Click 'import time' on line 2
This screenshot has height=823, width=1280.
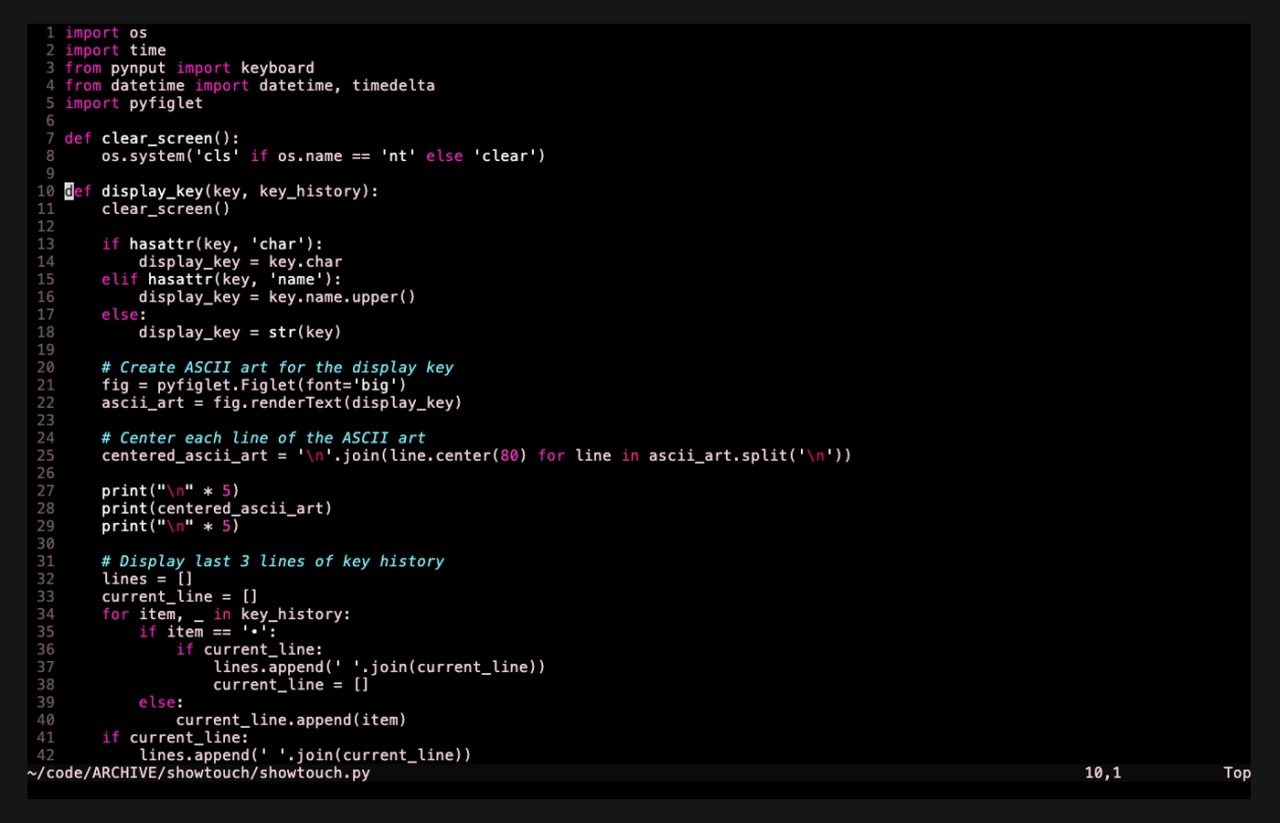(115, 50)
